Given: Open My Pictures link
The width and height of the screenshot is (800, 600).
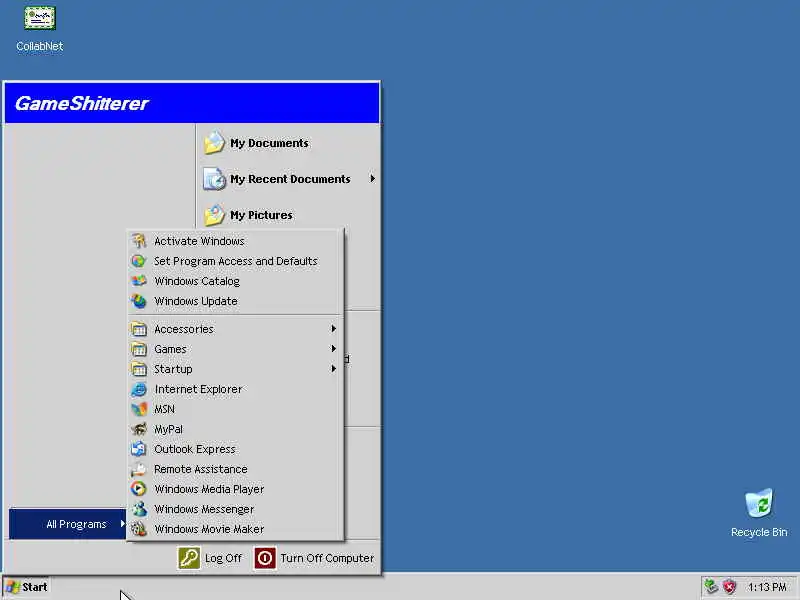Looking at the screenshot, I should 261,215.
